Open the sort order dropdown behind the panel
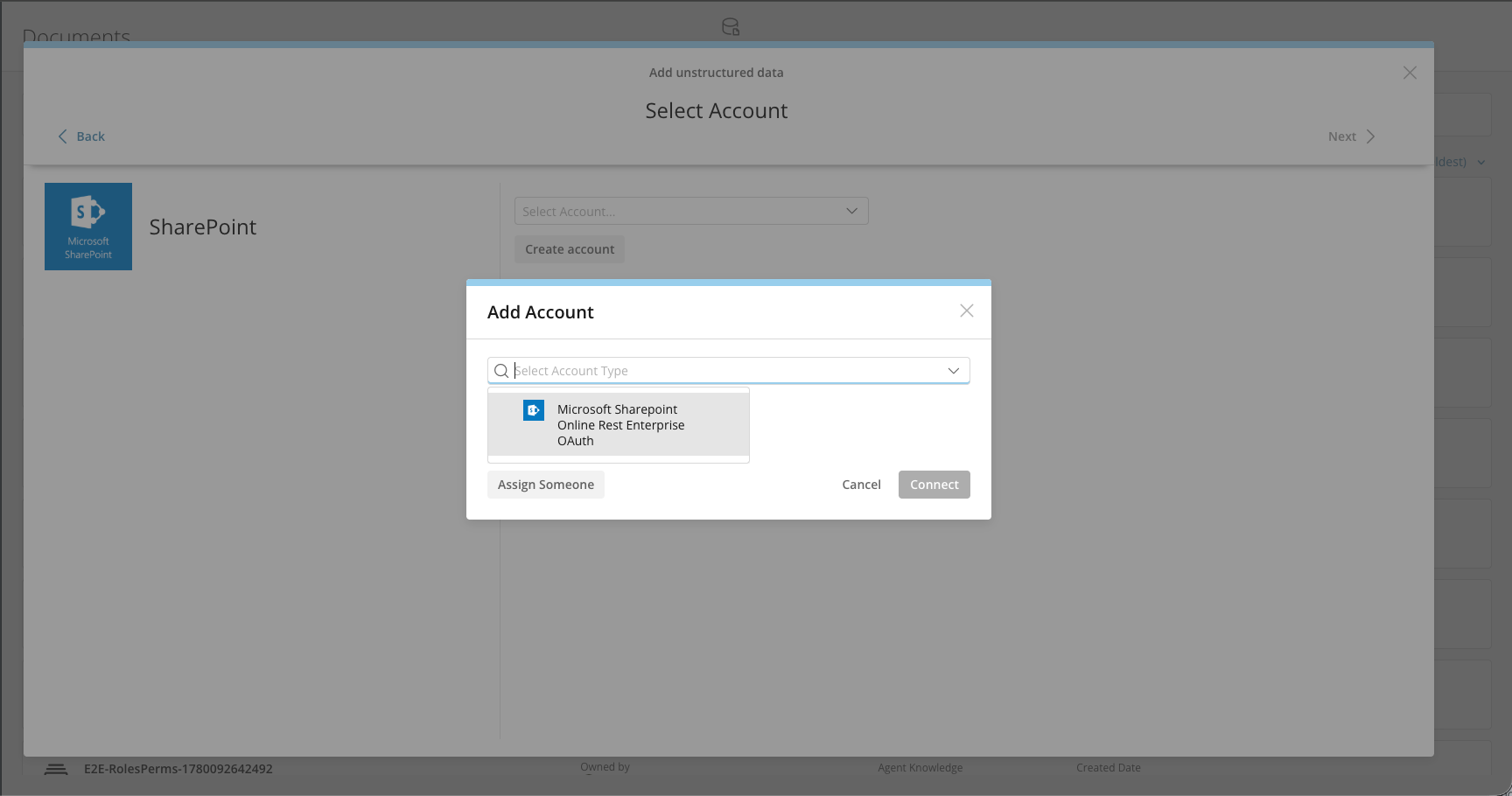 1461,162
